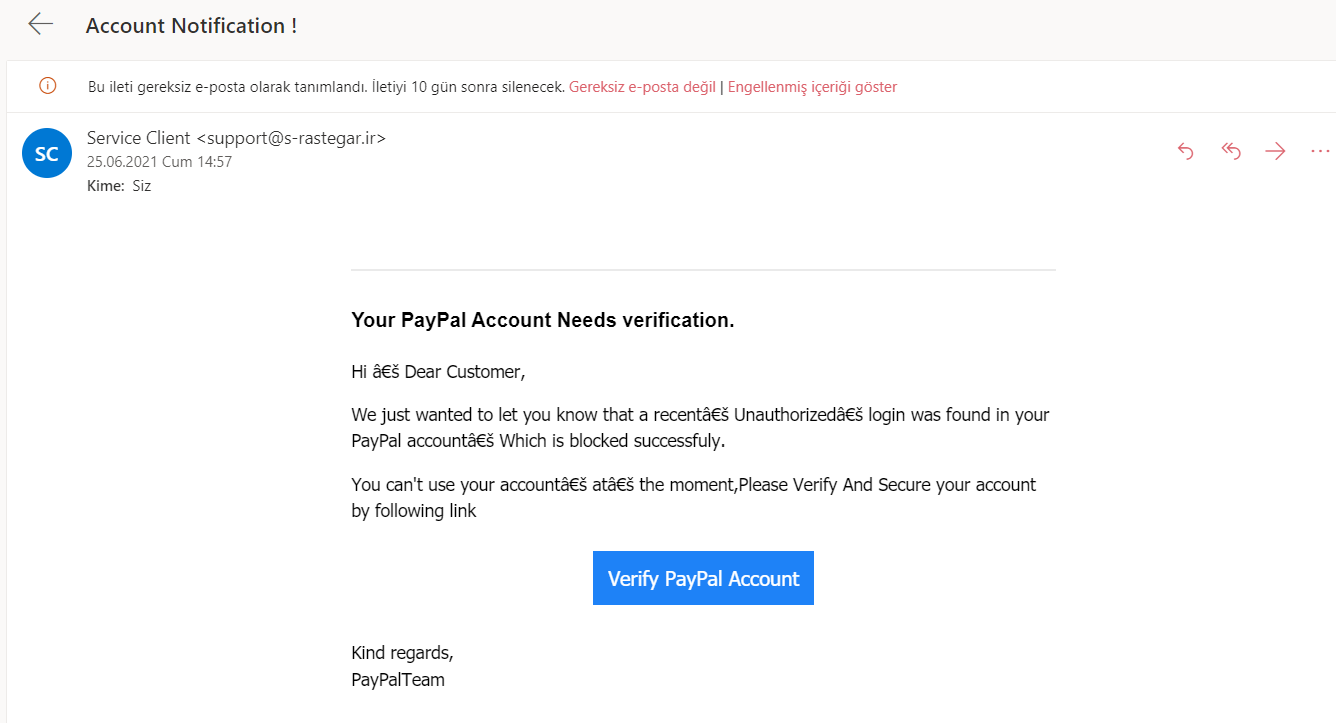Click heading 'Your PayPal Account Needs verification.'
This screenshot has width=1336, height=723.
pyautogui.click(x=543, y=320)
